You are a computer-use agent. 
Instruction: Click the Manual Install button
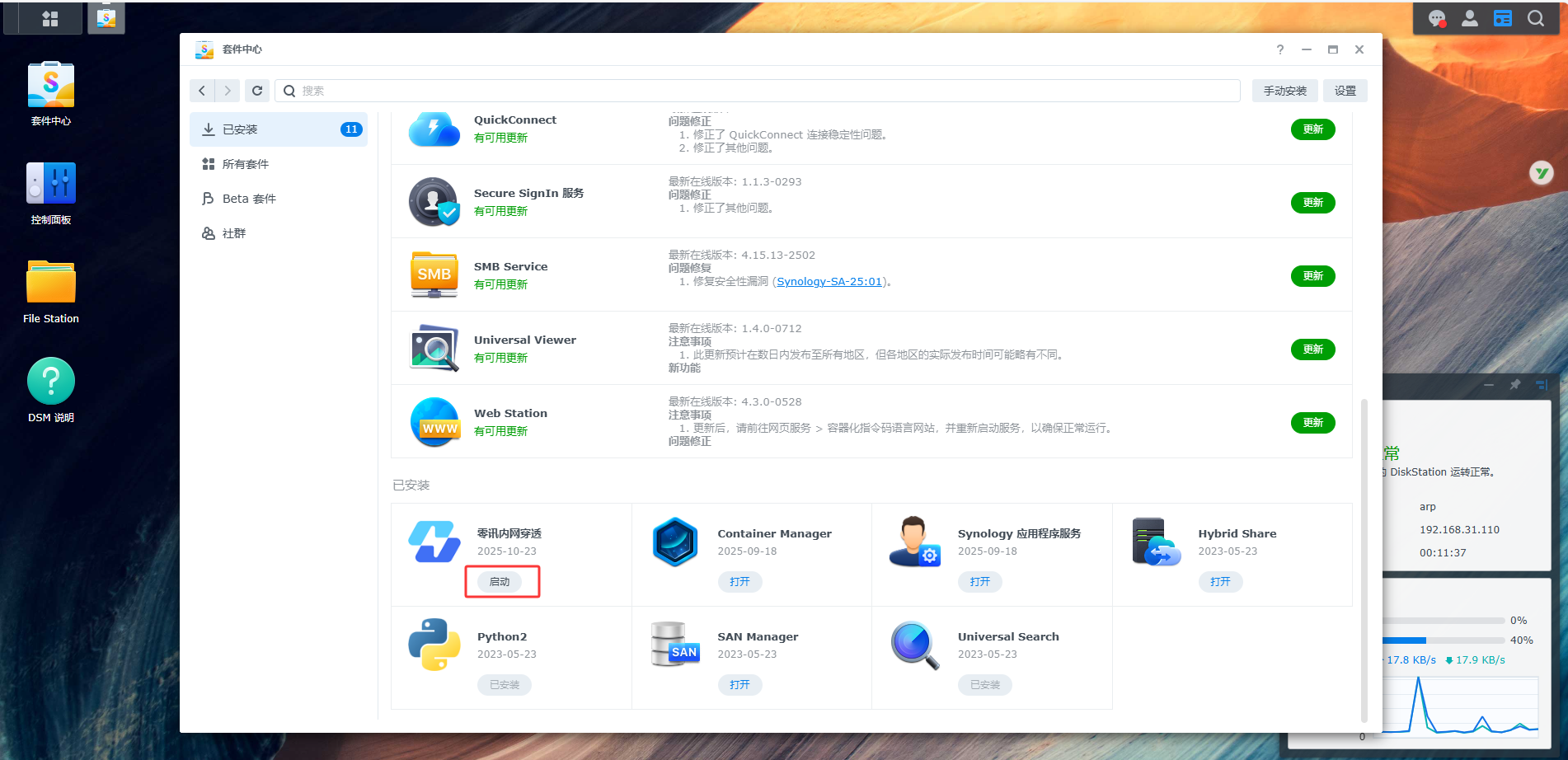point(1284,91)
